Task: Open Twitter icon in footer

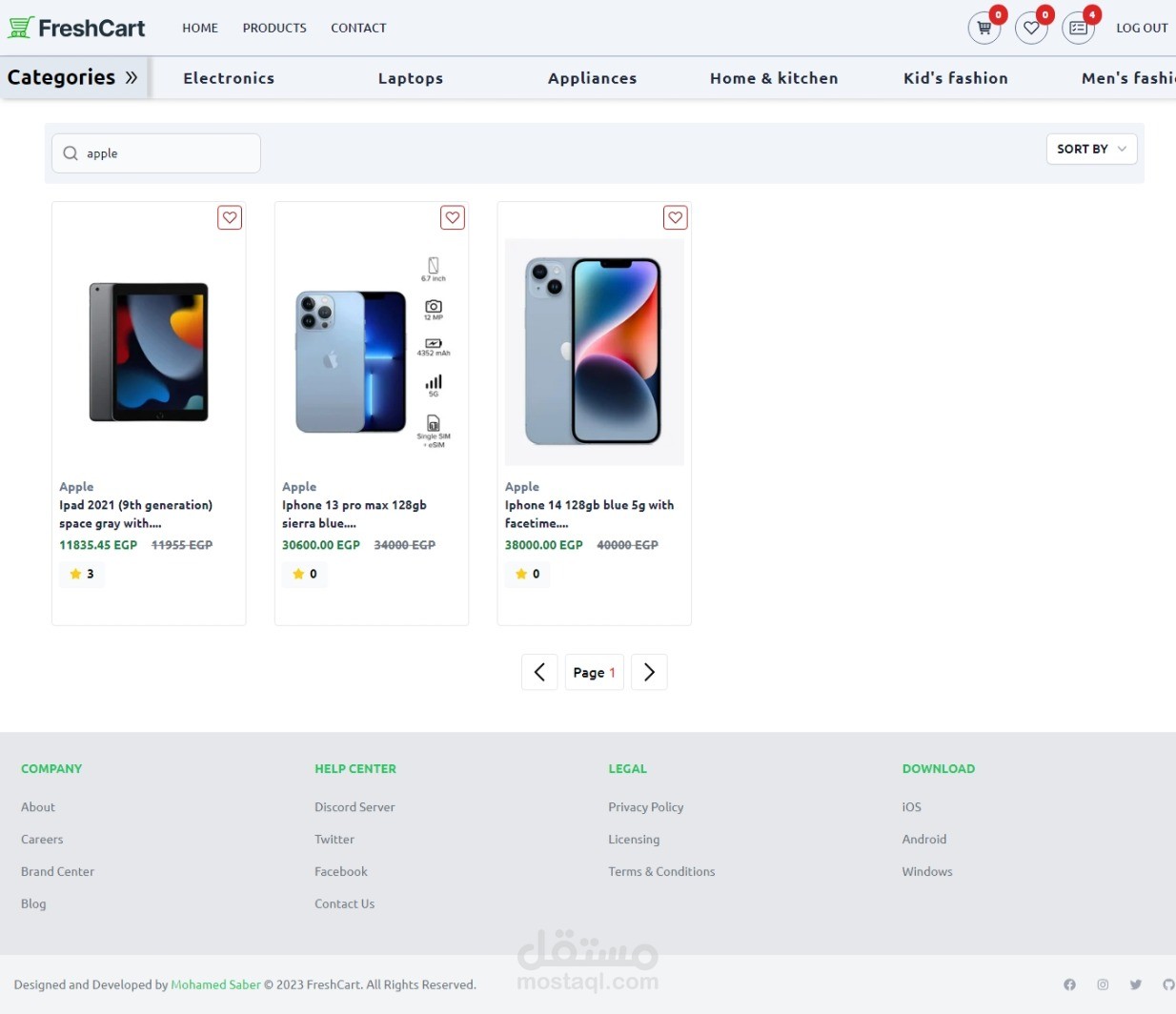Action: (x=1136, y=984)
